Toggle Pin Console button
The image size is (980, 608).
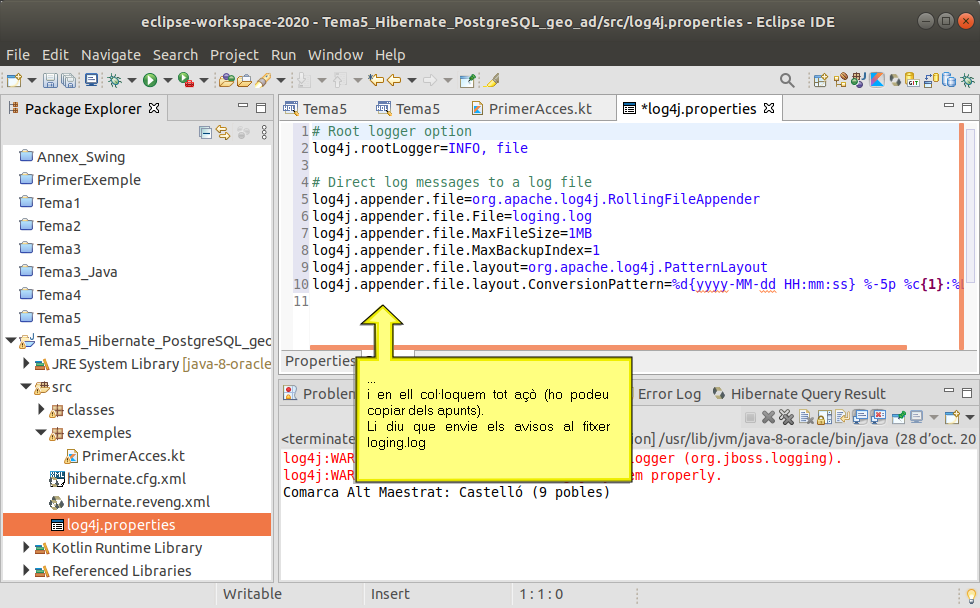coord(899,417)
